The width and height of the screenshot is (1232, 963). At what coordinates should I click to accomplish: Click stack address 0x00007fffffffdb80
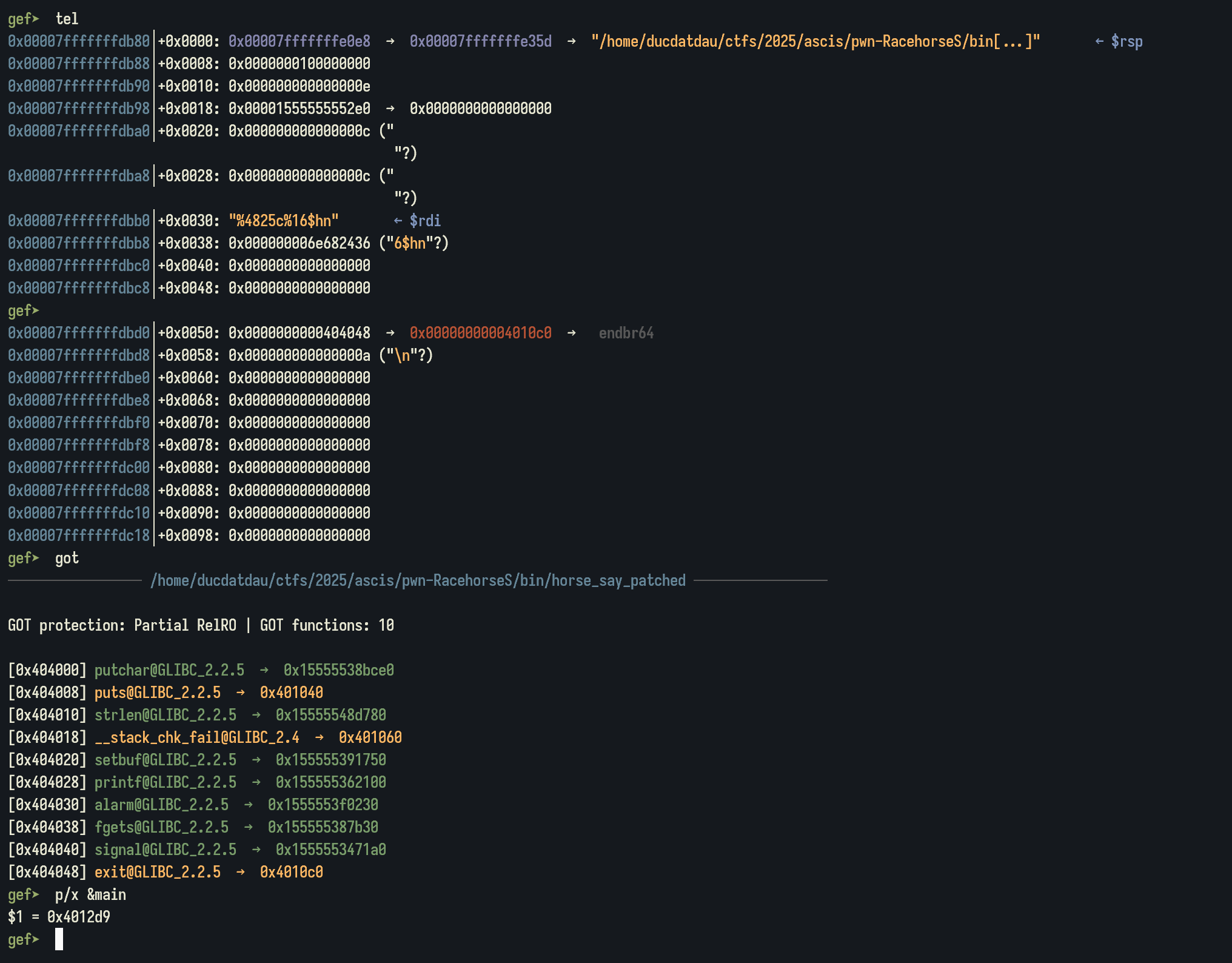pyautogui.click(x=78, y=41)
